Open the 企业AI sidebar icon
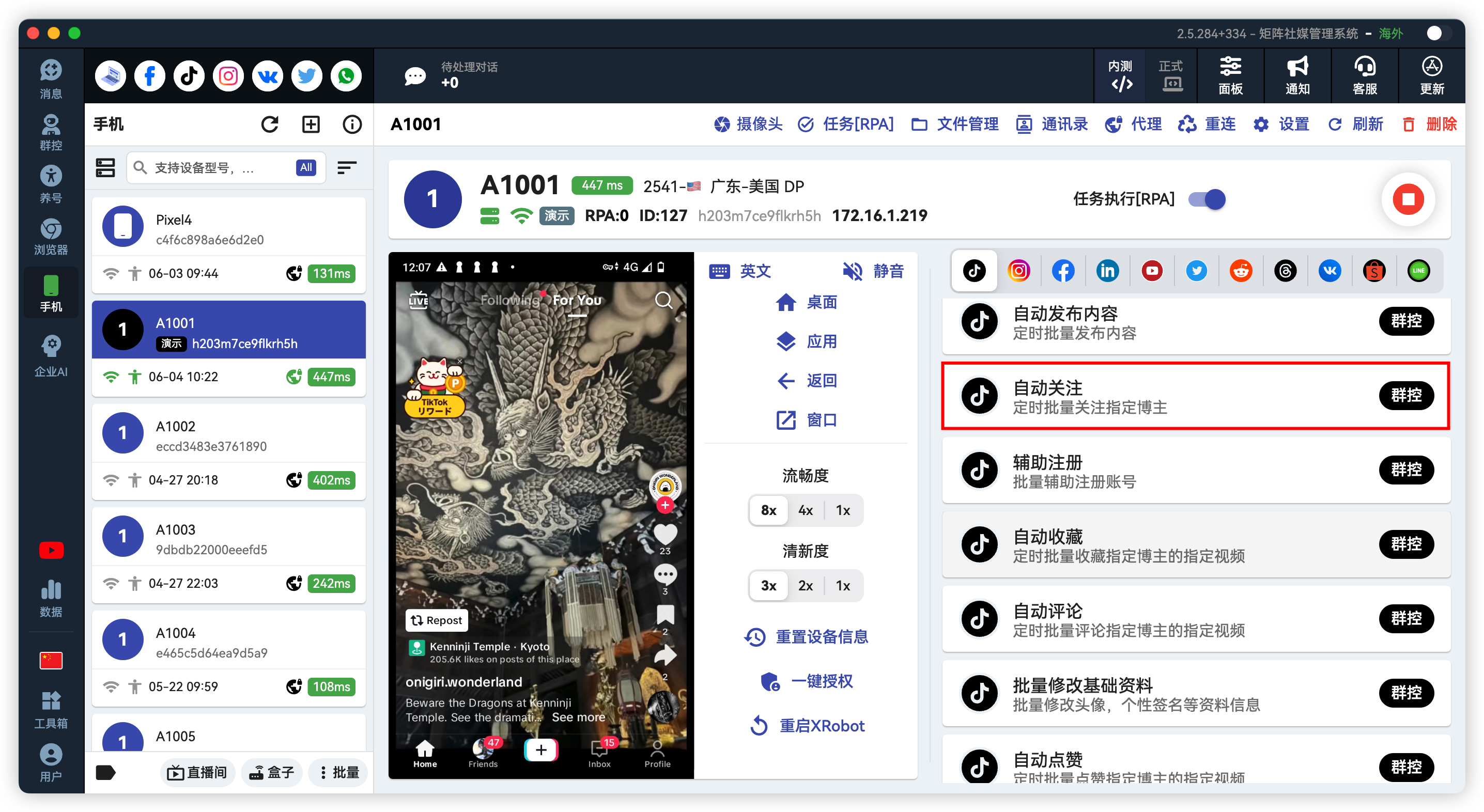 pos(51,356)
